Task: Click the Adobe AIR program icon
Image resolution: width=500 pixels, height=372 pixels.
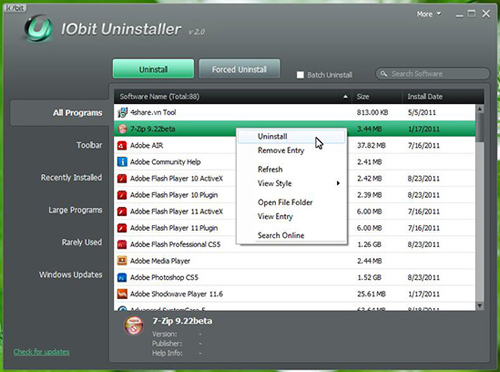Action: pos(122,146)
